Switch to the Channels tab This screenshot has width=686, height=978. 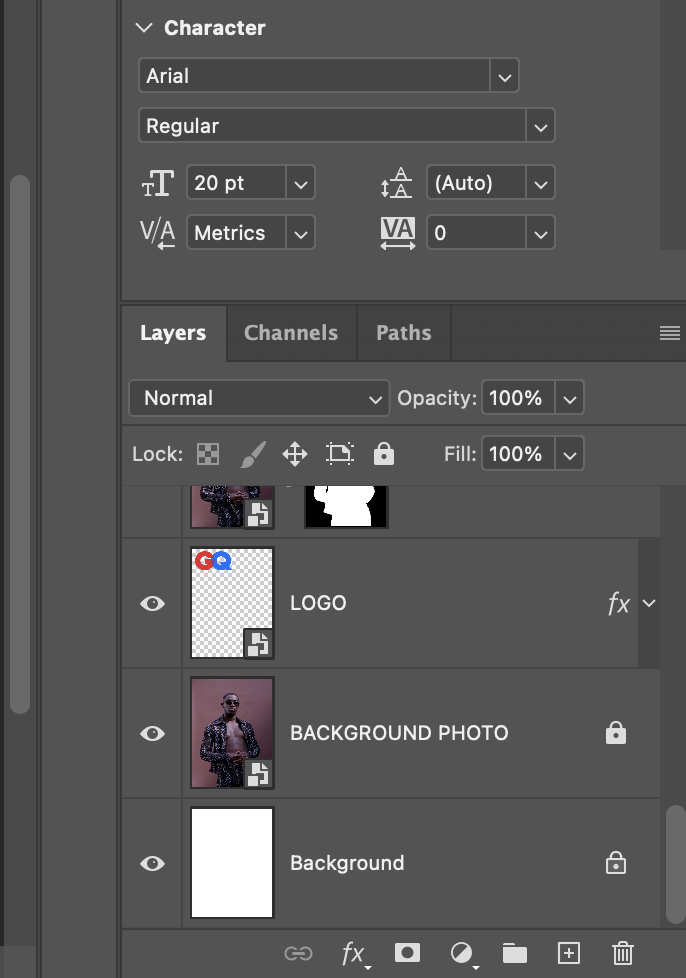[x=291, y=333]
